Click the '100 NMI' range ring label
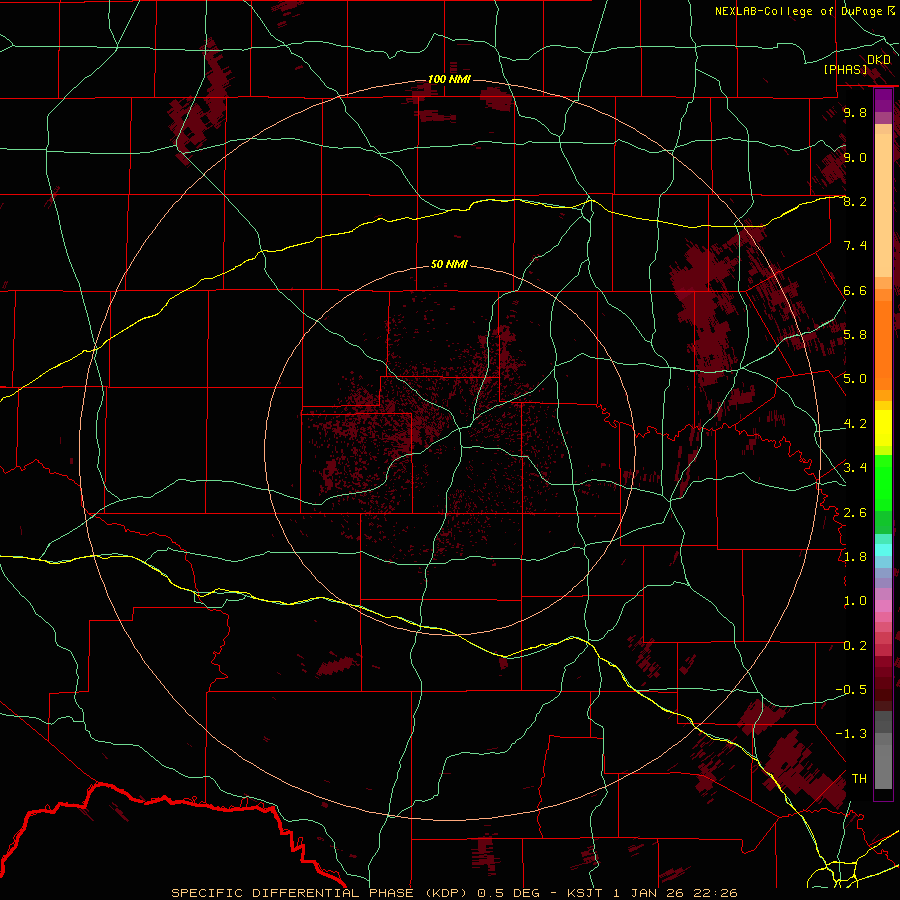The height and width of the screenshot is (900, 900). 449,79
